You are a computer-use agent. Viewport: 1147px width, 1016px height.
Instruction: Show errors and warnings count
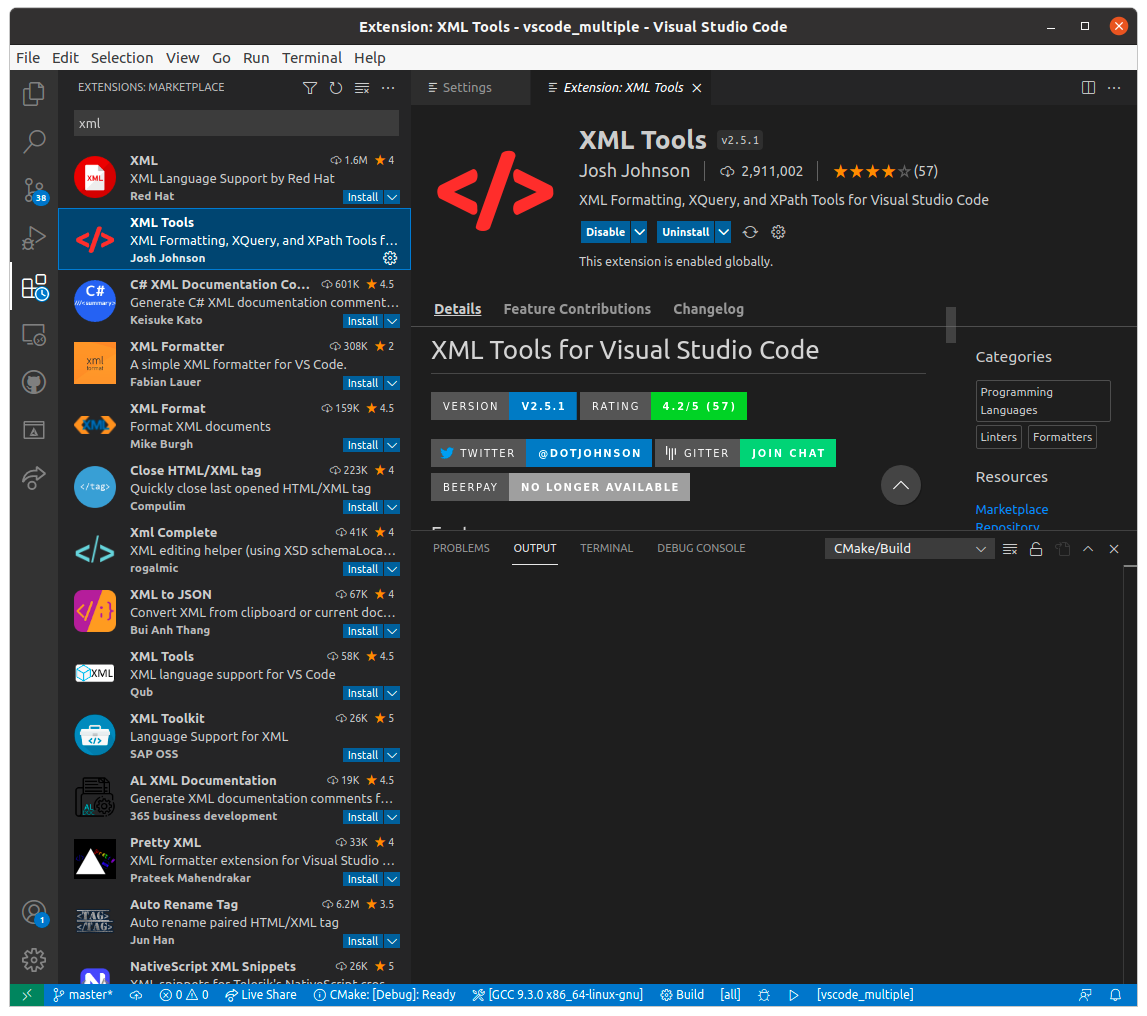tap(184, 995)
